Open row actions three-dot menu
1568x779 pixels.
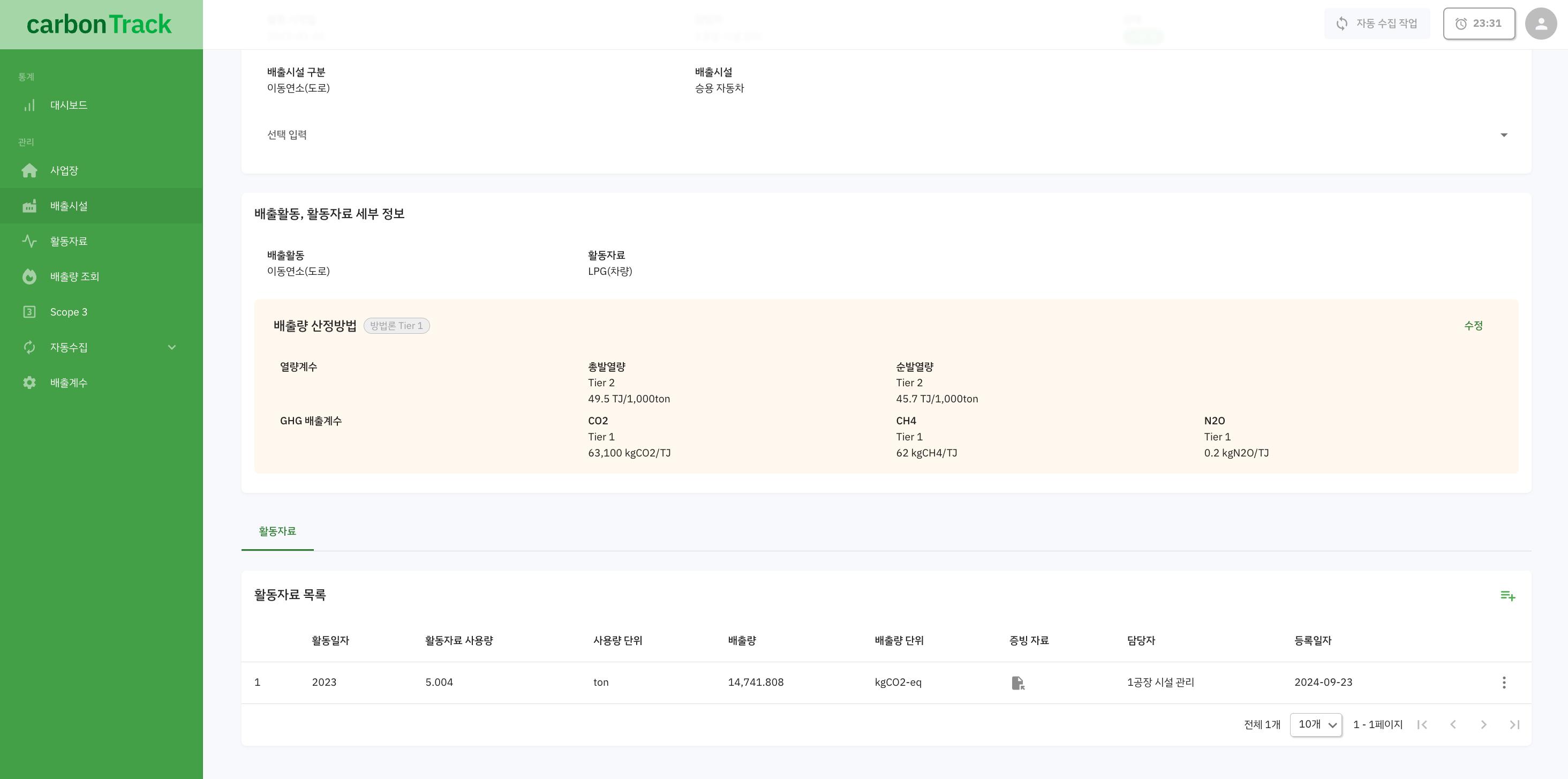(x=1504, y=682)
